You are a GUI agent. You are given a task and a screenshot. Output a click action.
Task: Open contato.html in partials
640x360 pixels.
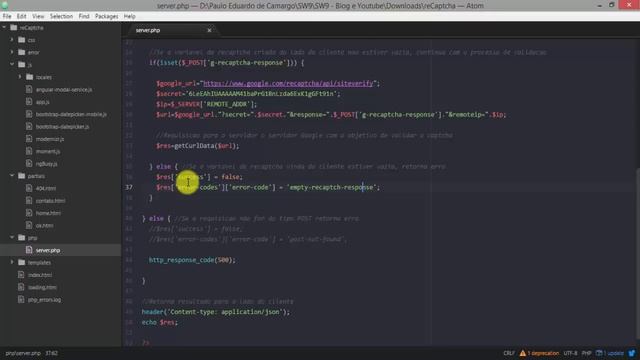point(50,200)
